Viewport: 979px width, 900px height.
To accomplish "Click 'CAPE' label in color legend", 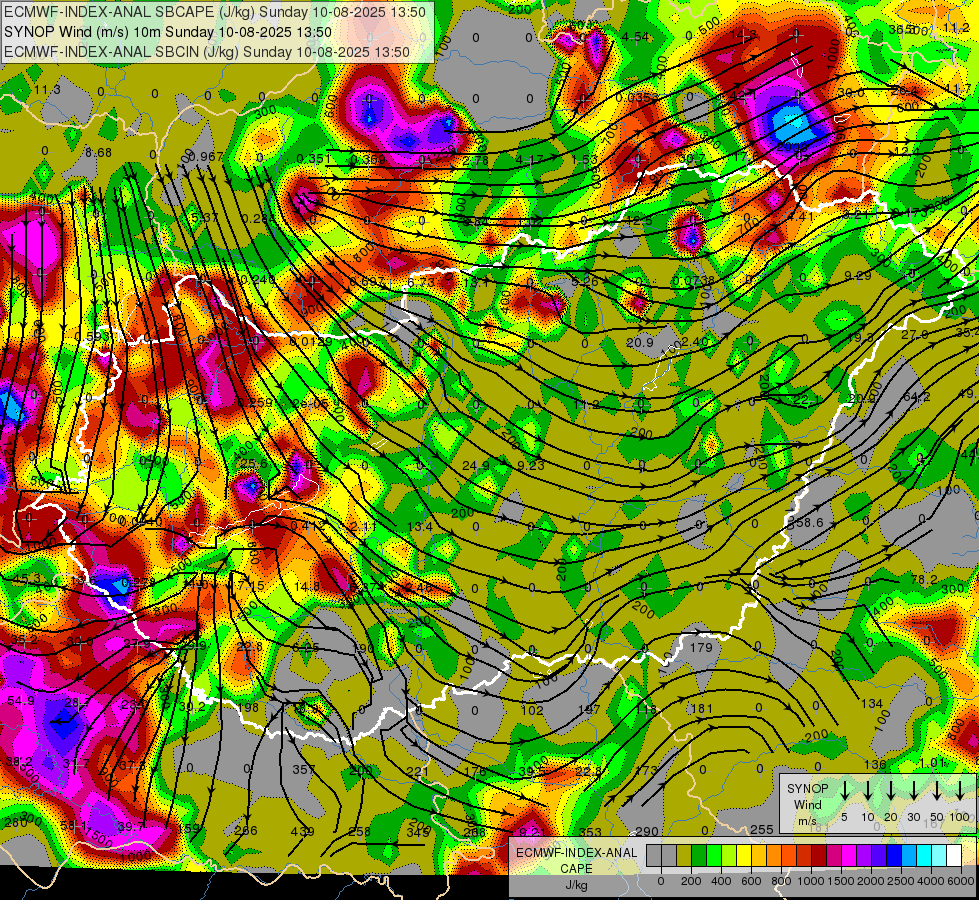I will (x=576, y=869).
